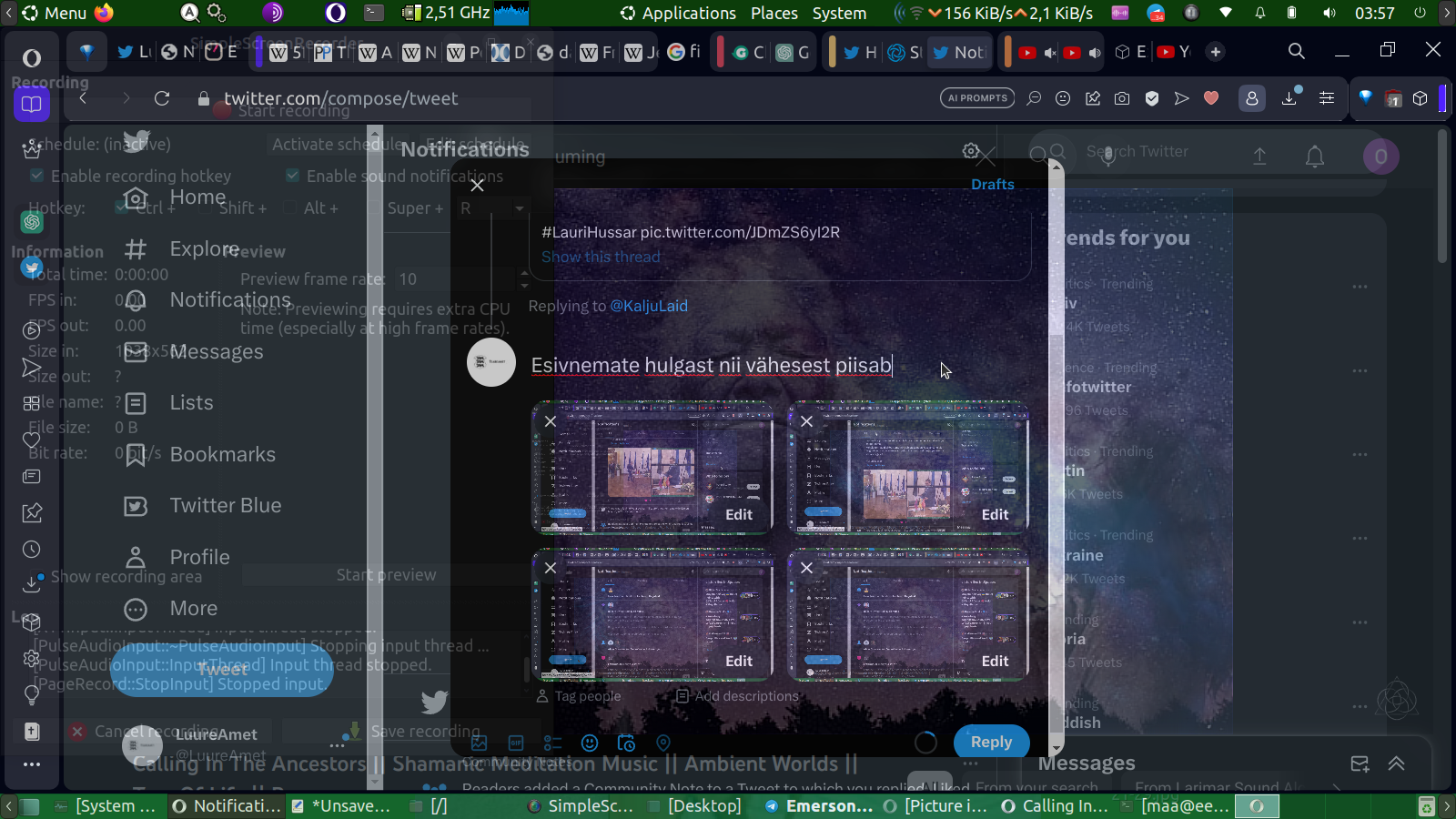Image resolution: width=1456 pixels, height=819 pixels.
Task: Add a GIF to the reply
Action: coord(516,743)
